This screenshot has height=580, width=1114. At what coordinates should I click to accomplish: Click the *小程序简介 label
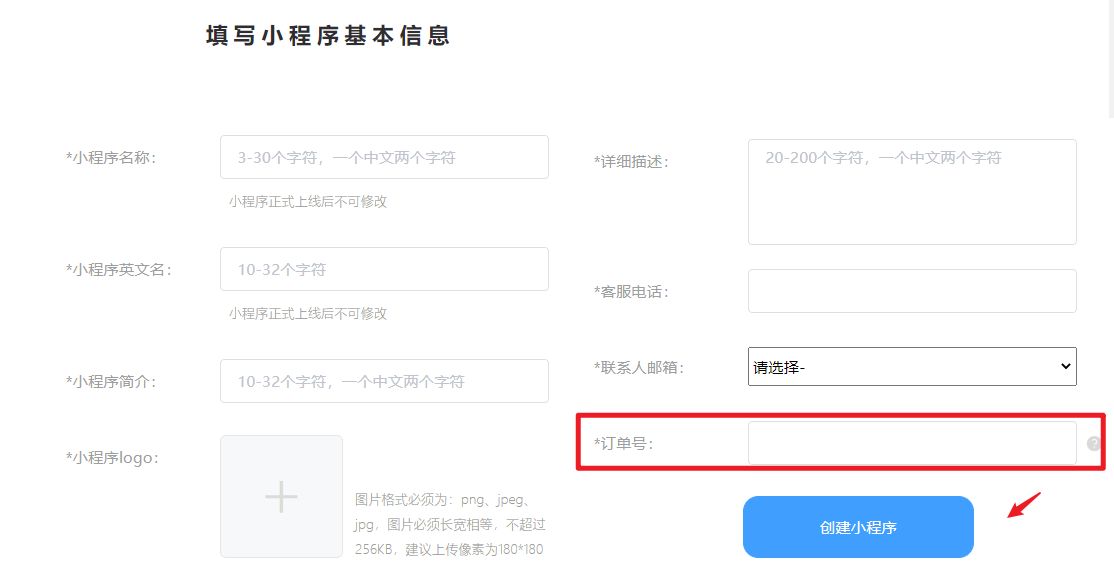pyautogui.click(x=112, y=382)
